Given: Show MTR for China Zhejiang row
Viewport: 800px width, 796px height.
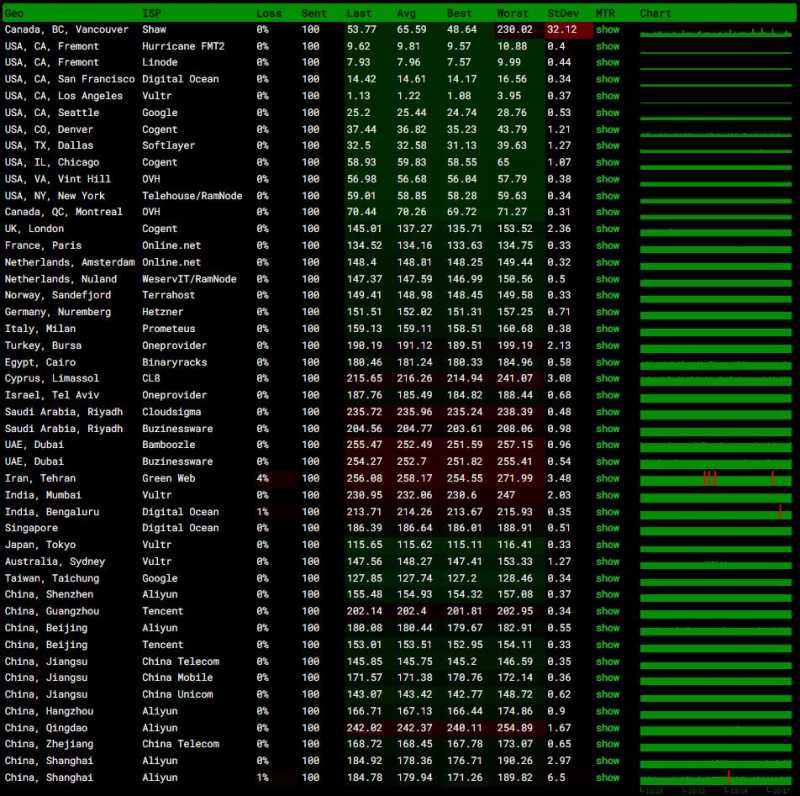Looking at the screenshot, I should click(x=607, y=744).
